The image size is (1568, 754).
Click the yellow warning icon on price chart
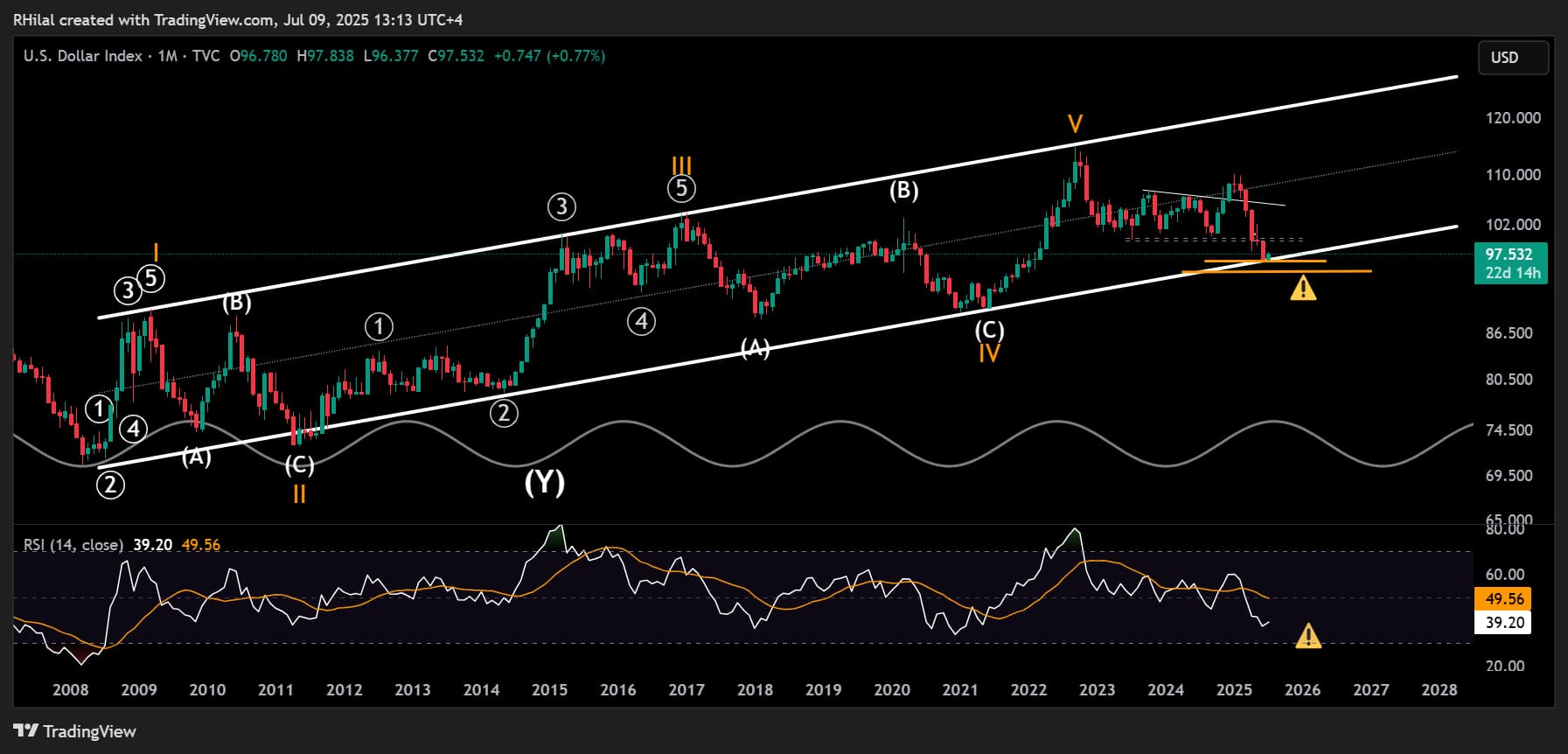[1303, 288]
